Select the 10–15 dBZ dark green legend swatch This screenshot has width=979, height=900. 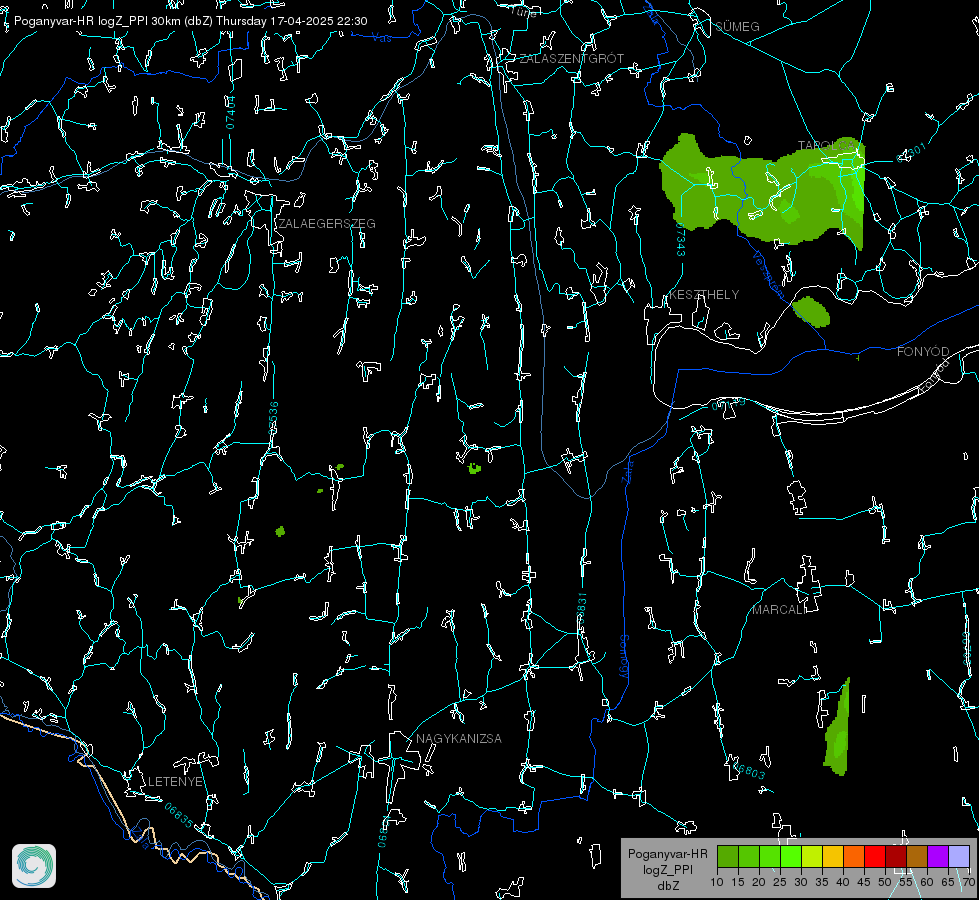pos(728,856)
